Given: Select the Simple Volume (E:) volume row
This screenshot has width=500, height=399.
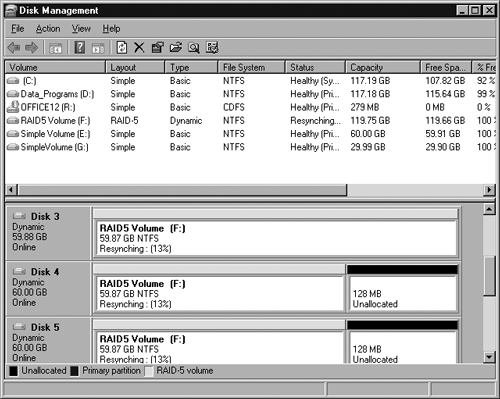Looking at the screenshot, I should [x=251, y=134].
